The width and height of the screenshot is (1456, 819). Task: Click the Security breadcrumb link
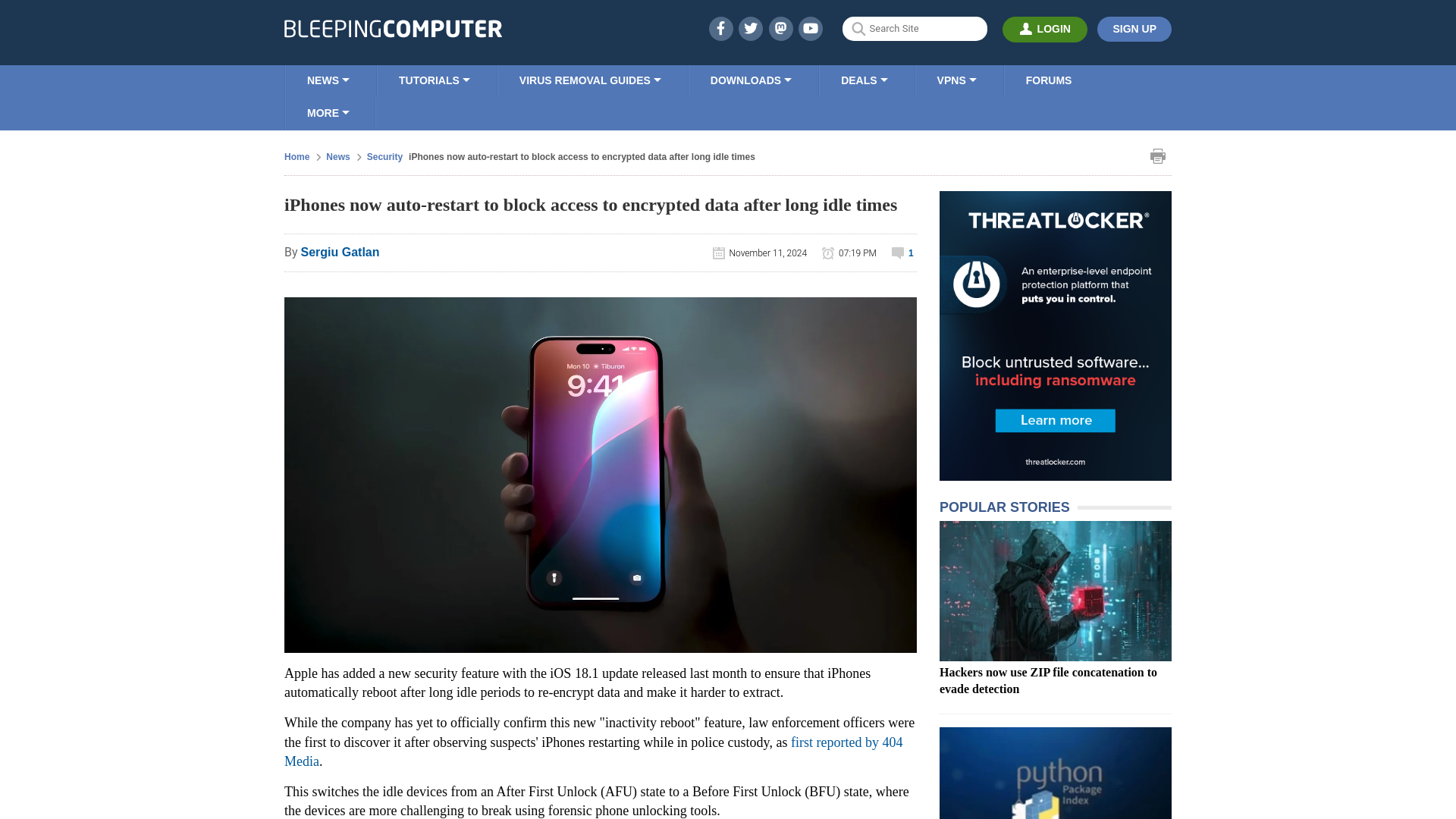(x=385, y=156)
